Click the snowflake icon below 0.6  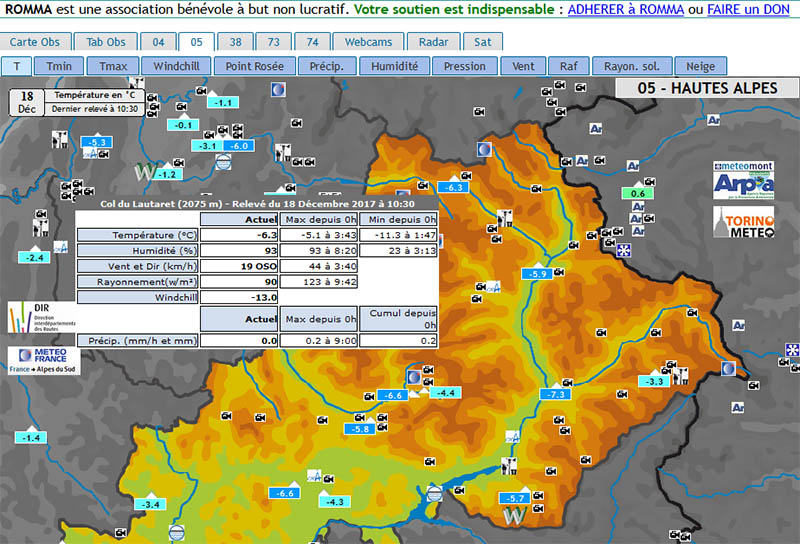(623, 250)
